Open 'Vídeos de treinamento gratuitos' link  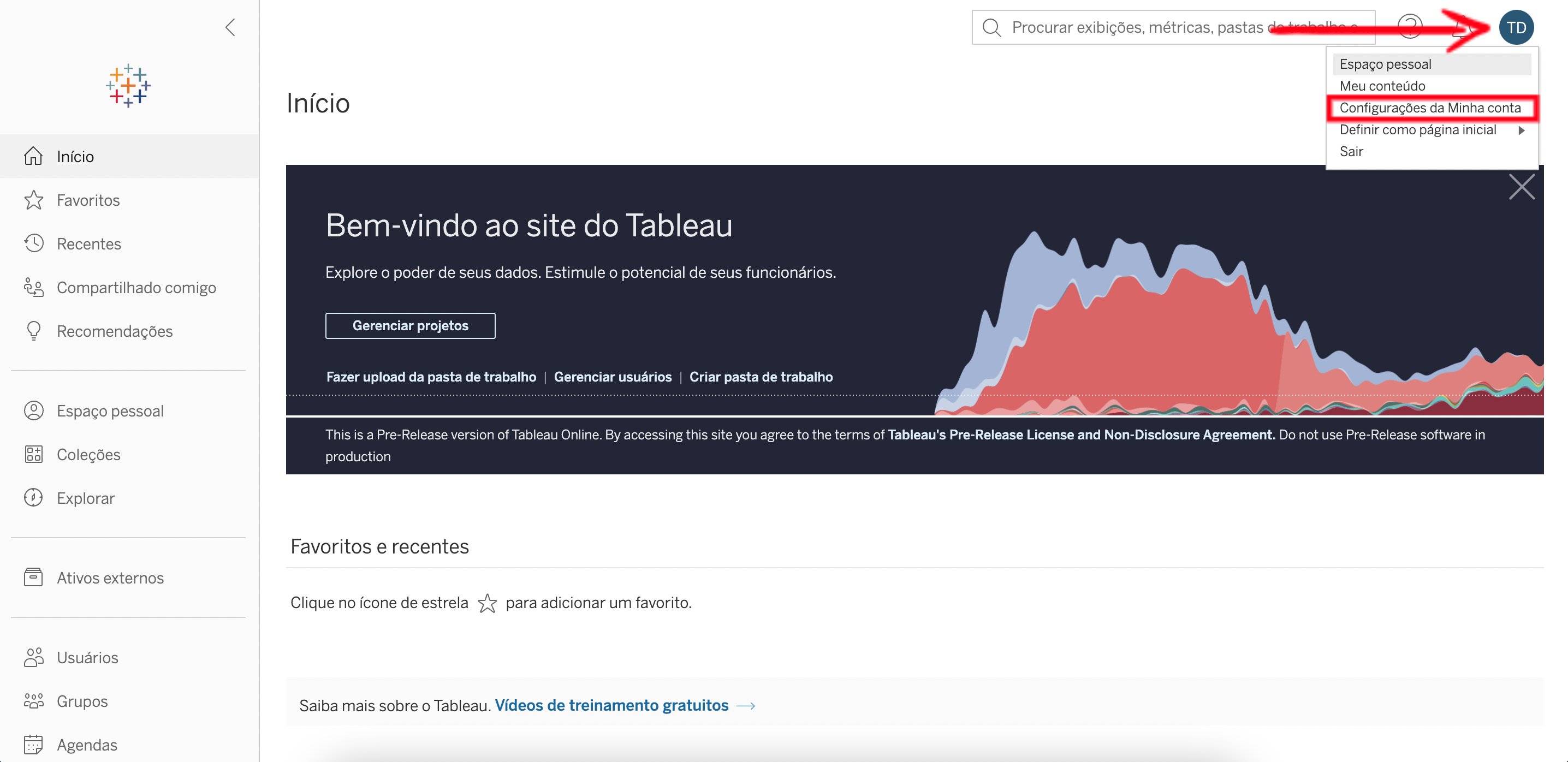pyautogui.click(x=611, y=705)
